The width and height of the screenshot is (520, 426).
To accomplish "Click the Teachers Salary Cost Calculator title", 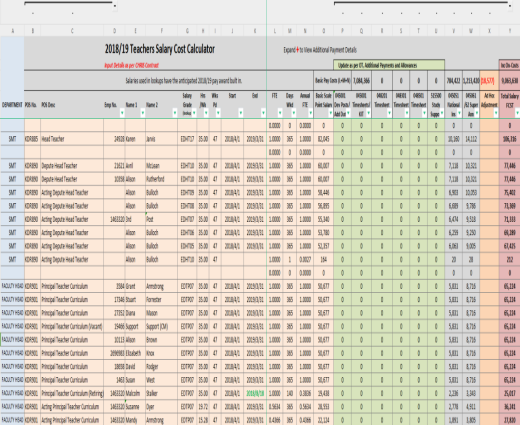I will click(x=160, y=49).
